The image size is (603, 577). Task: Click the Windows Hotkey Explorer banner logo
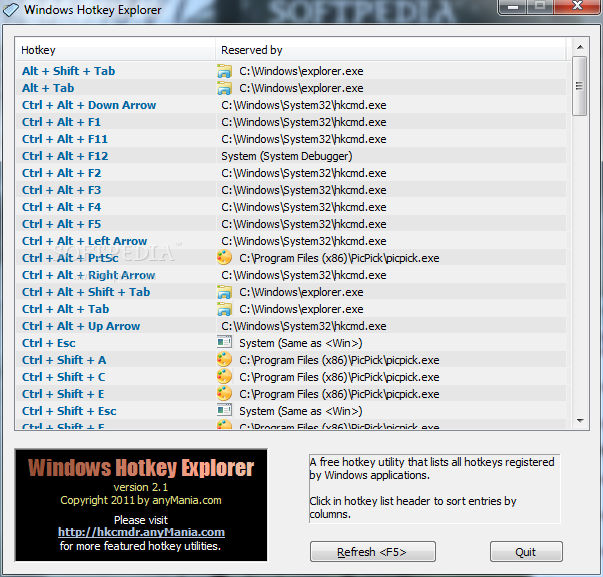click(141, 467)
